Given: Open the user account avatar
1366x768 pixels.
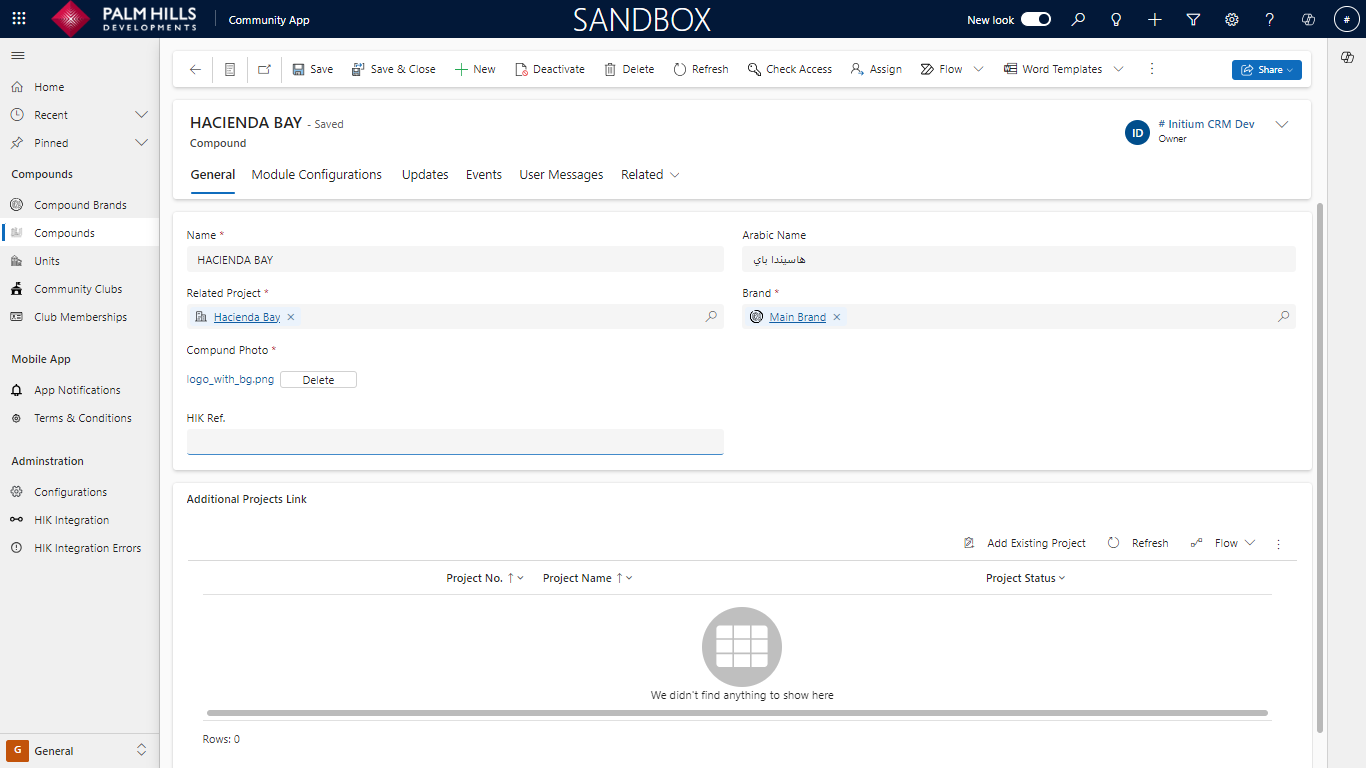Looking at the screenshot, I should (x=1346, y=19).
